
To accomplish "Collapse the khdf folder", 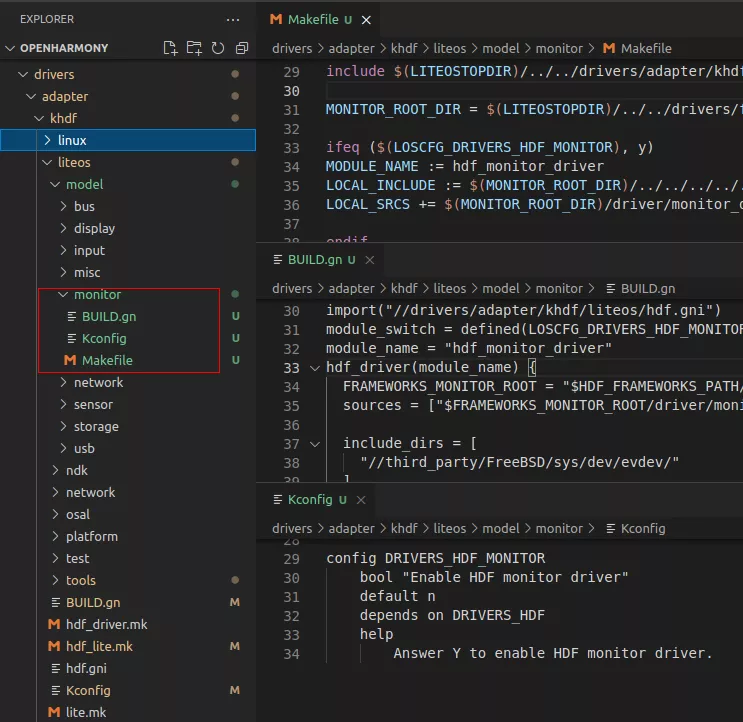I will [128, 118].
